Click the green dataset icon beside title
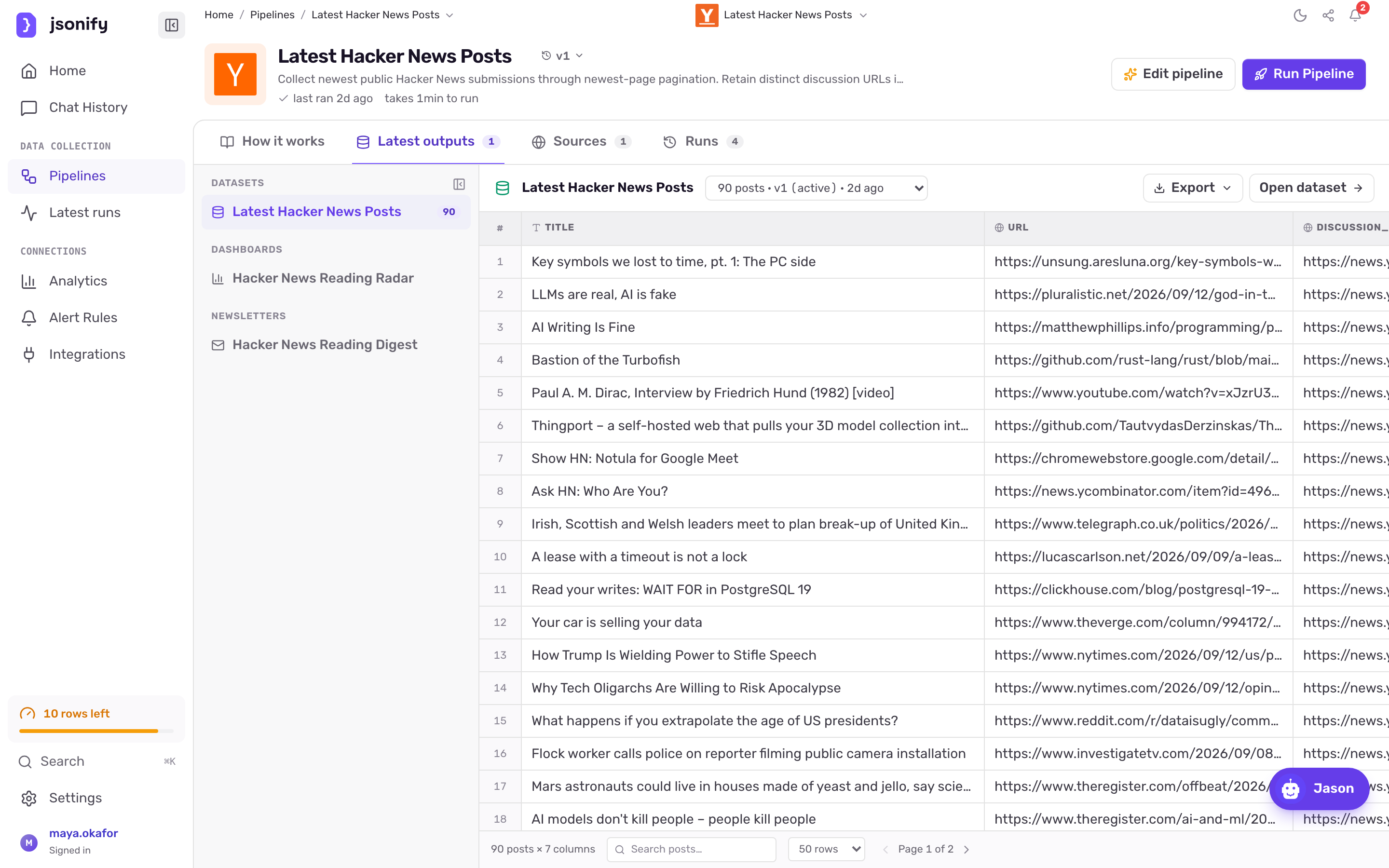The image size is (1389, 868). click(502, 188)
